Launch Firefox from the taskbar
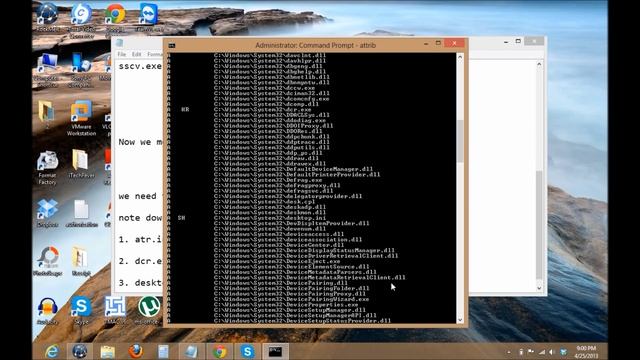 pos(136,351)
